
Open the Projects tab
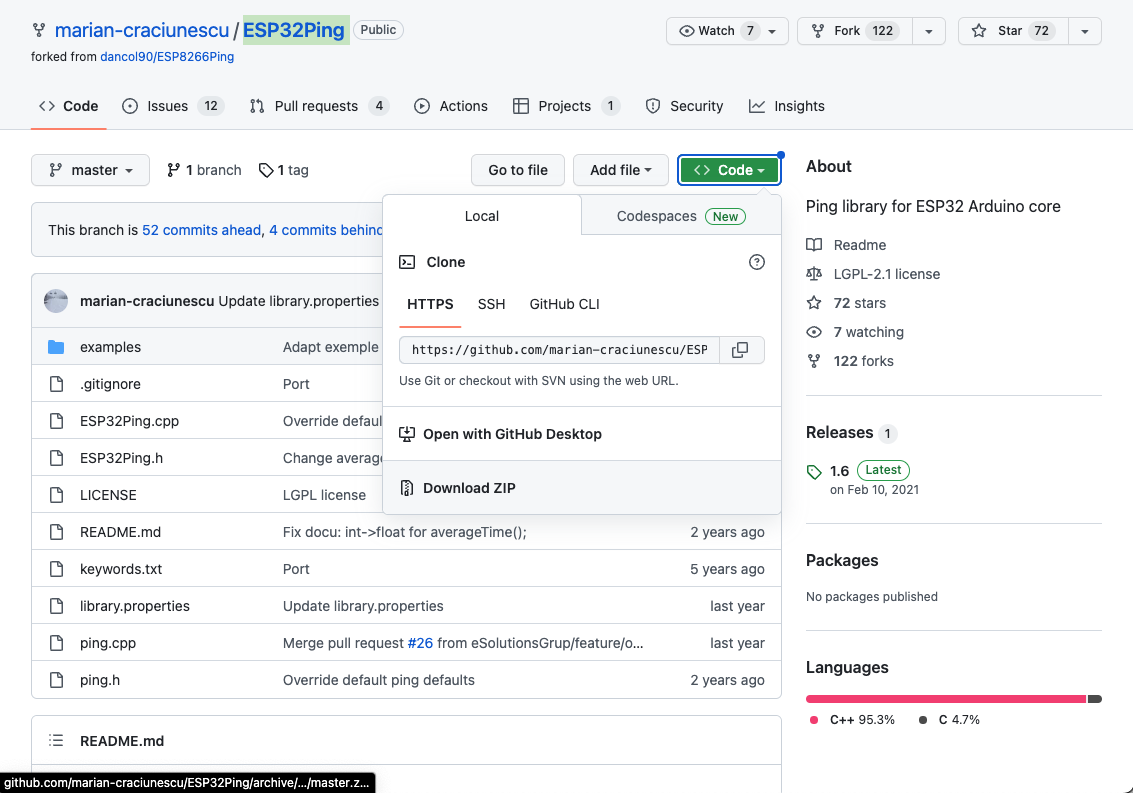click(566, 106)
